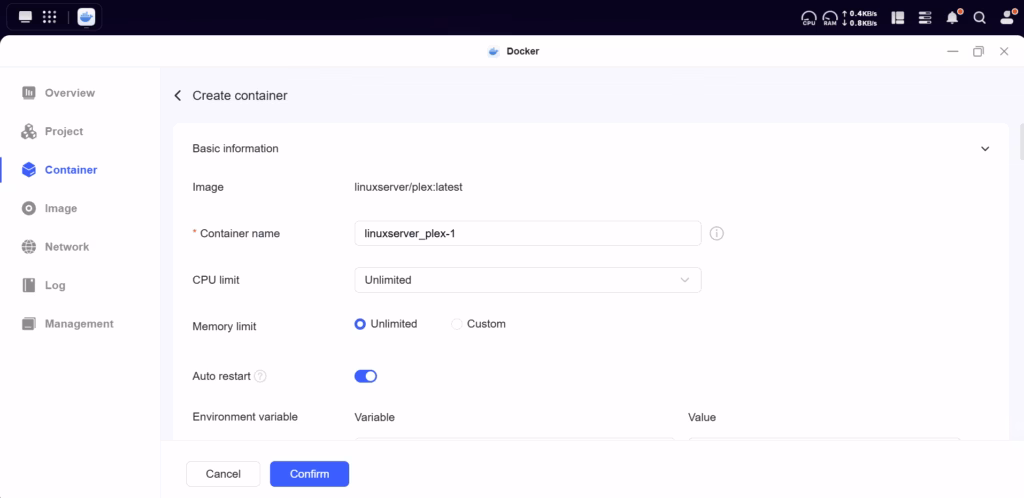Click the Docker whale icon in taskbar
This screenshot has height=498, width=1024.
(87, 17)
